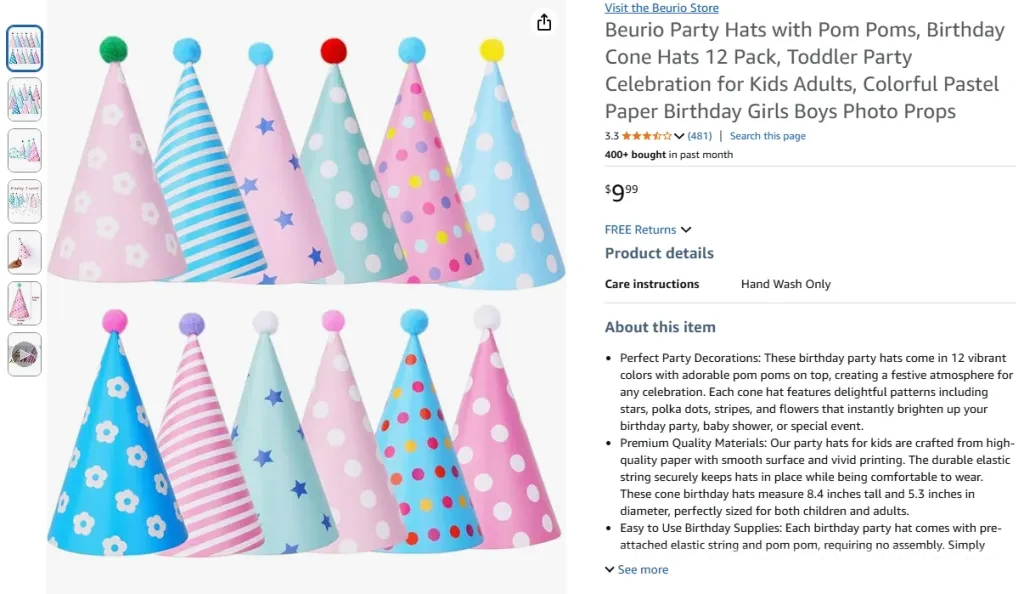Expand See more in About this item

pyautogui.click(x=636, y=570)
